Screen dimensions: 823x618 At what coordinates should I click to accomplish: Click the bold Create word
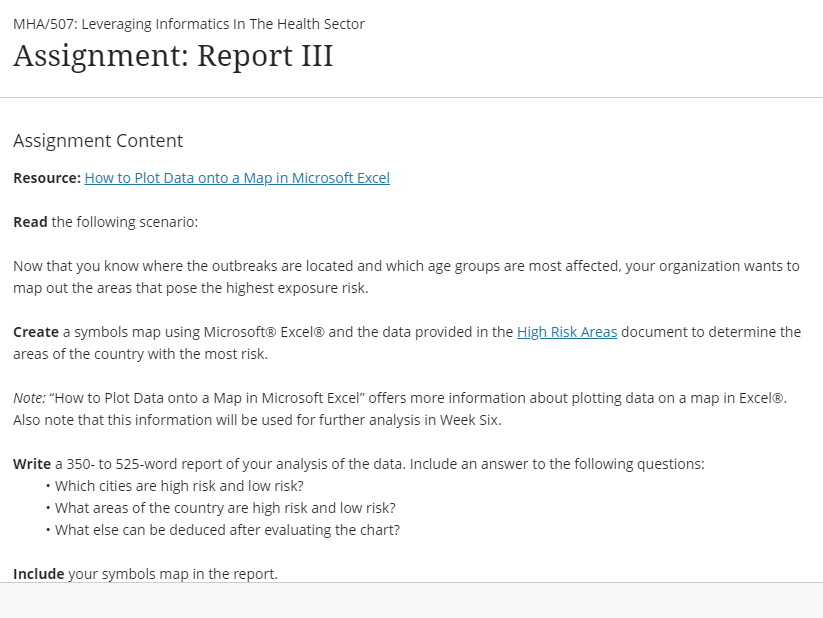36,332
